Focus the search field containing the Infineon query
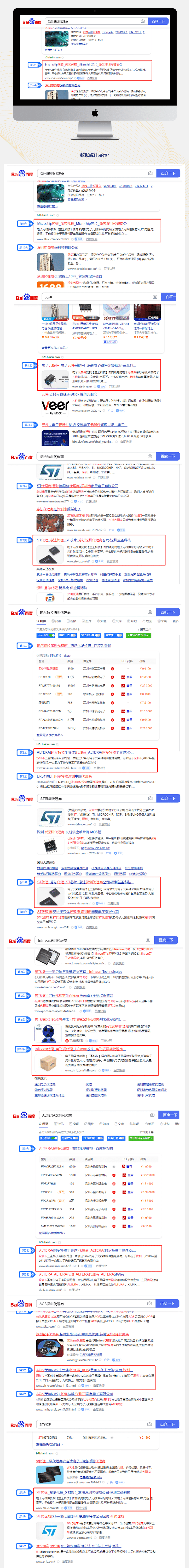Viewport: 189px width, 1568px height. [94, 940]
